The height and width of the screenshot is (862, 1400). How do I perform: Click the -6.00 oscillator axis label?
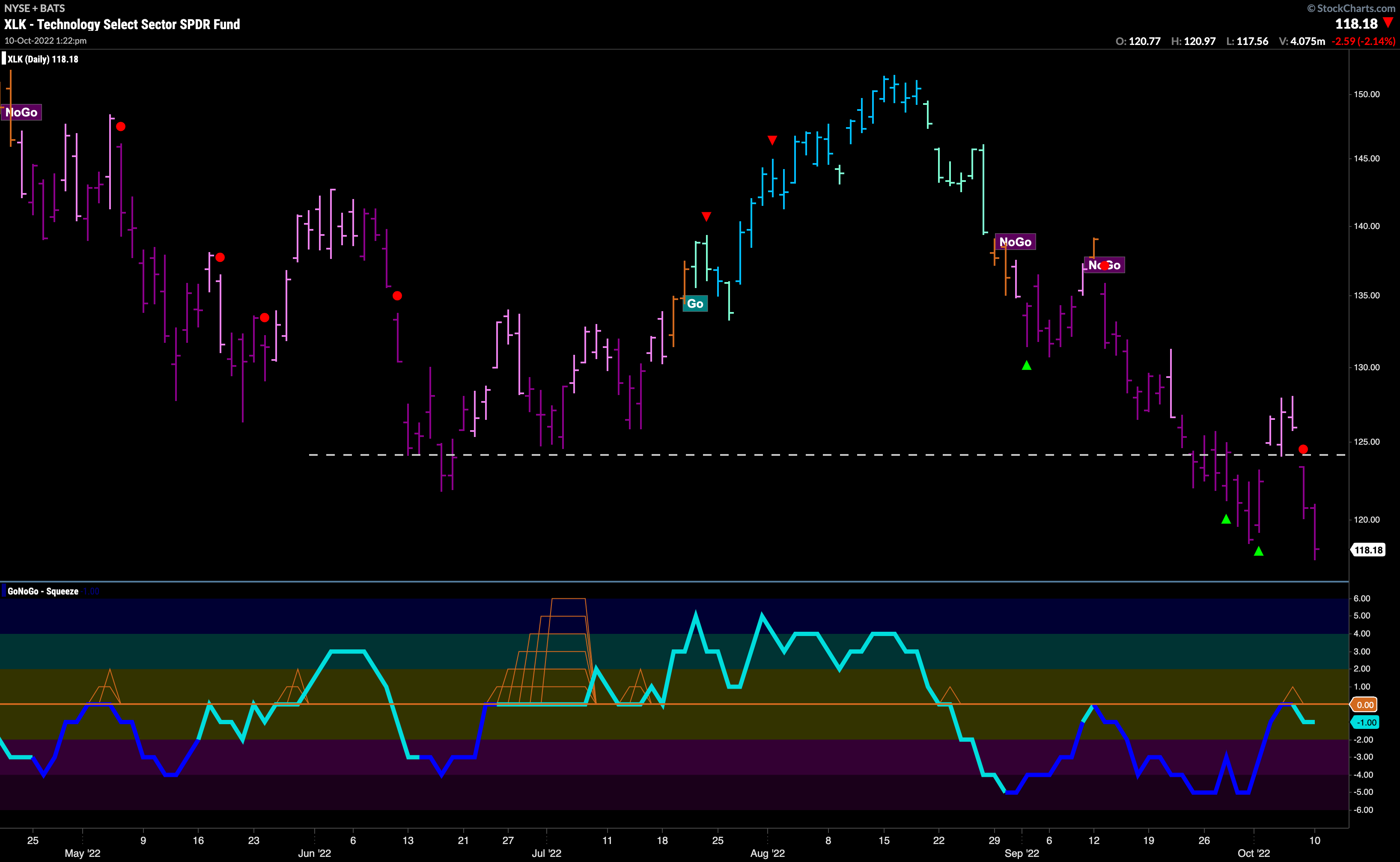[1363, 809]
